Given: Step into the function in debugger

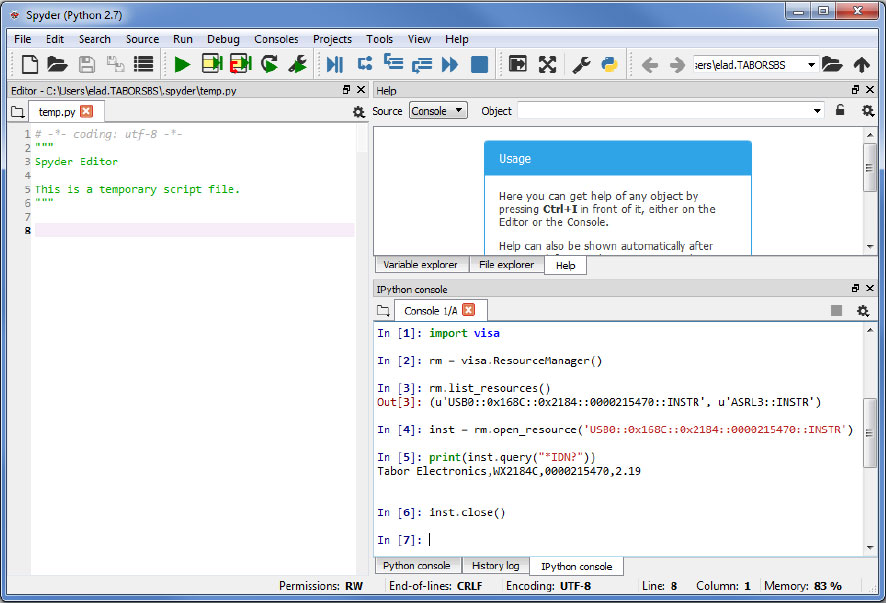Looking at the screenshot, I should pos(393,62).
